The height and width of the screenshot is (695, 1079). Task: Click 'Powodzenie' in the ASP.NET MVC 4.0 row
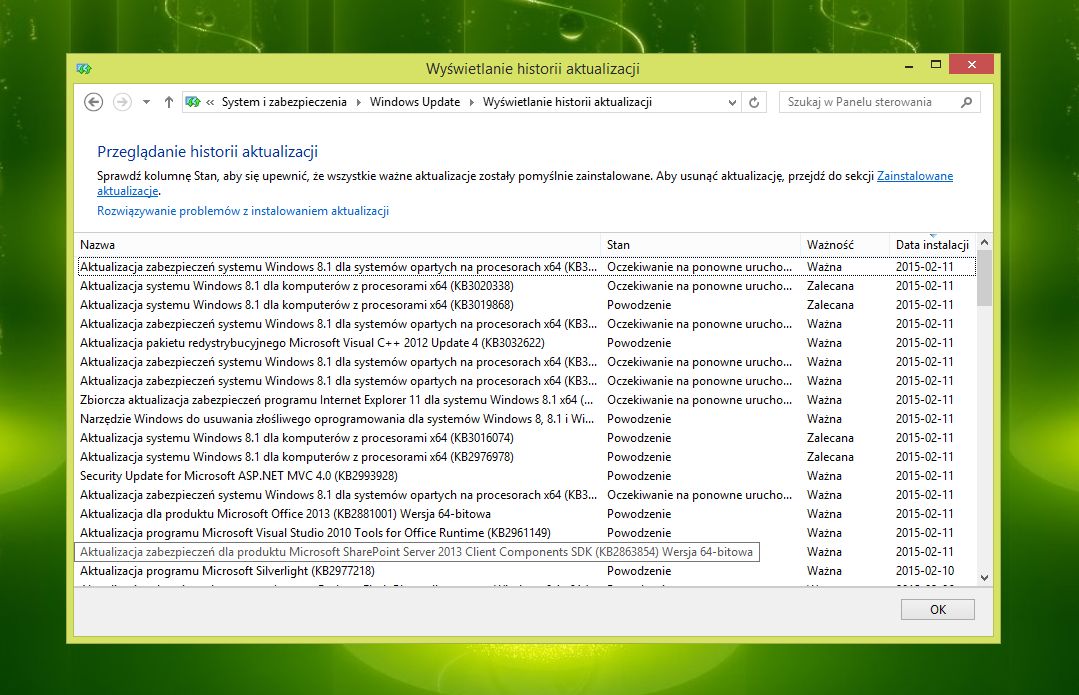(x=639, y=475)
